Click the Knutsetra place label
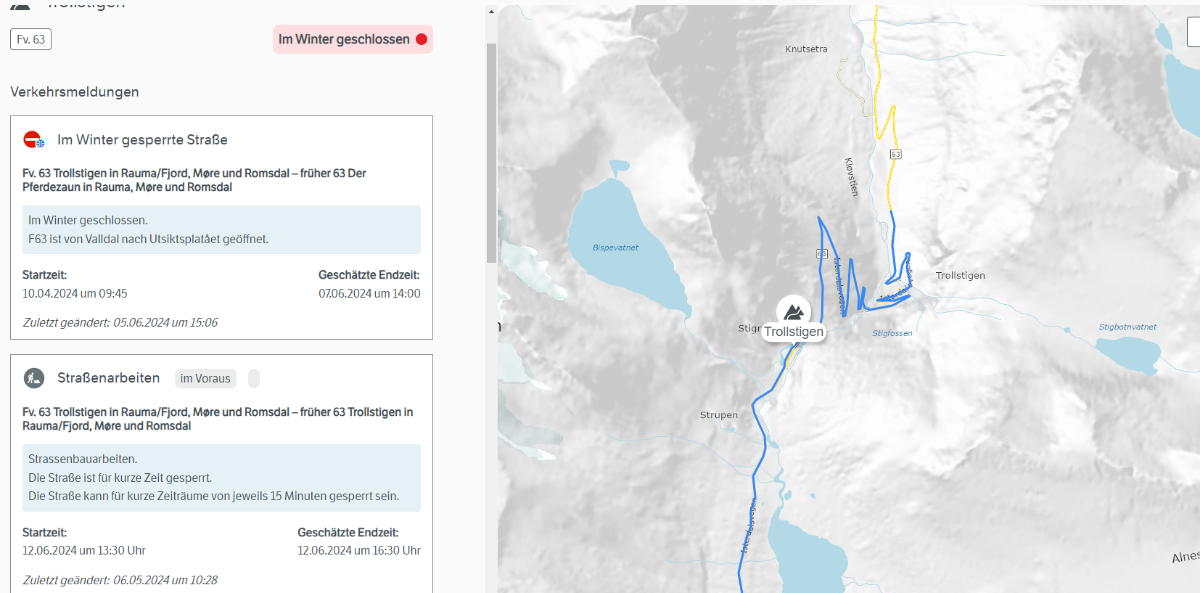 tap(806, 48)
